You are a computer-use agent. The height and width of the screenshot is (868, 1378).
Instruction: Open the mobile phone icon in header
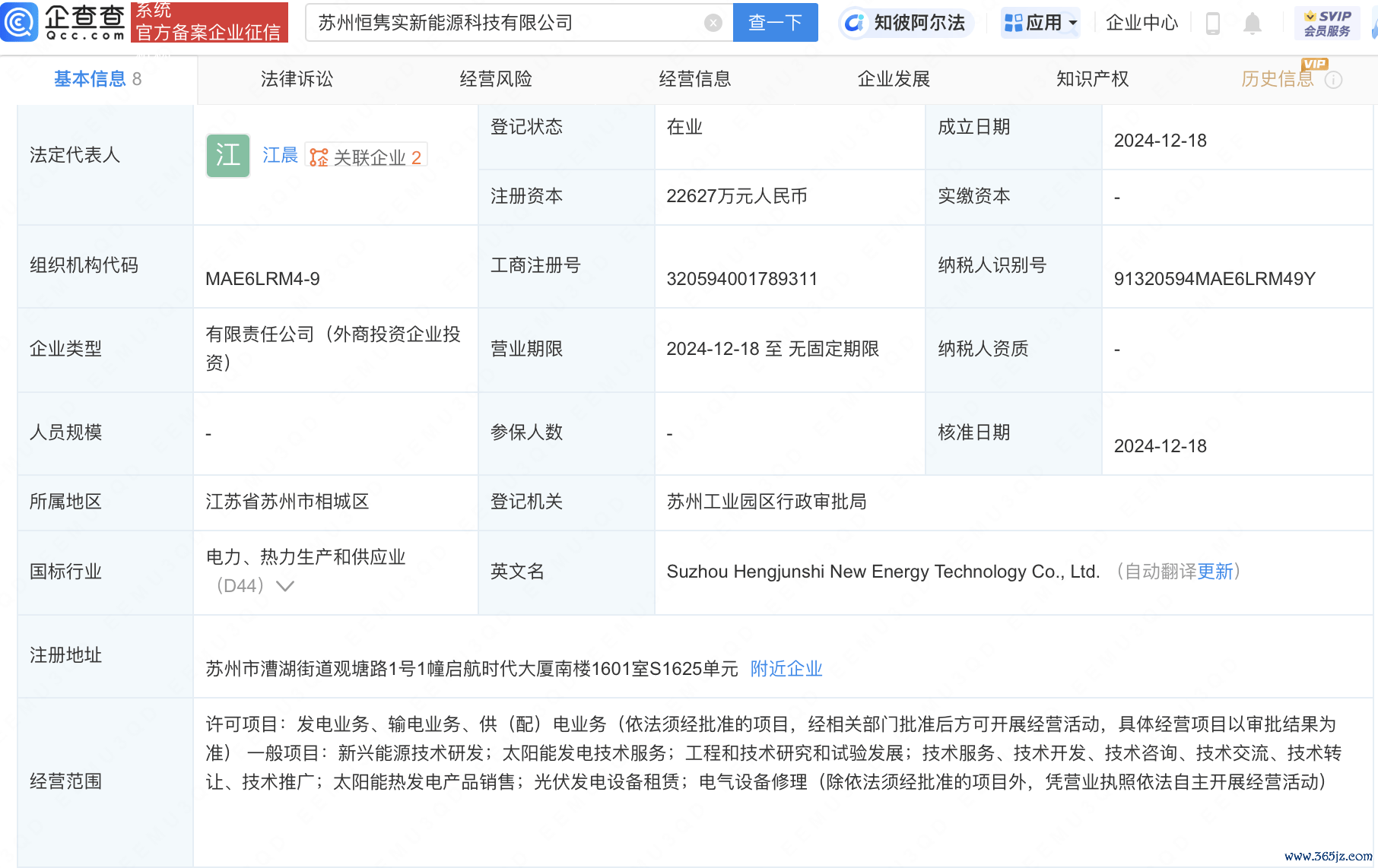point(1213,24)
